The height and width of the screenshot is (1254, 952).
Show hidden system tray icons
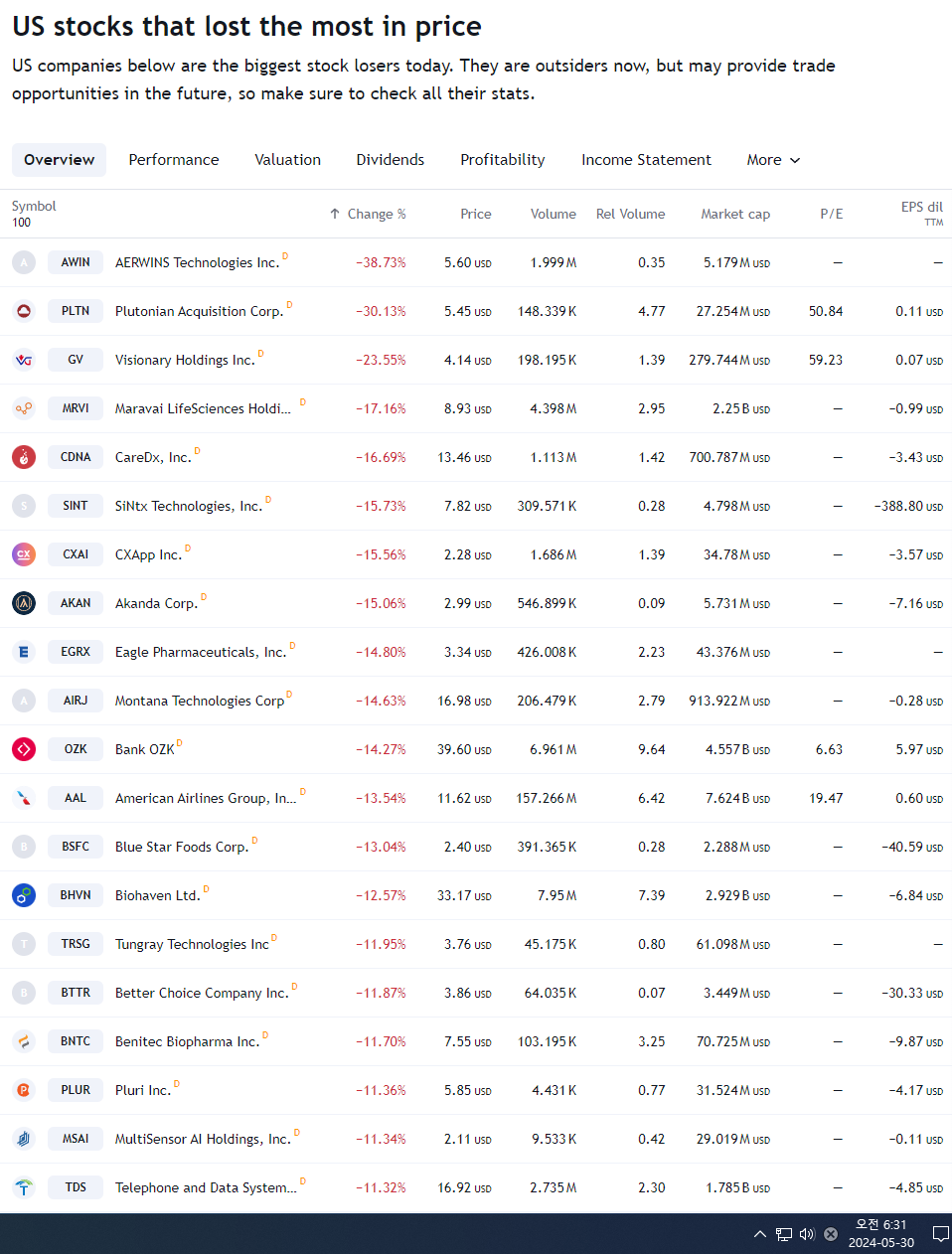tap(760, 1234)
